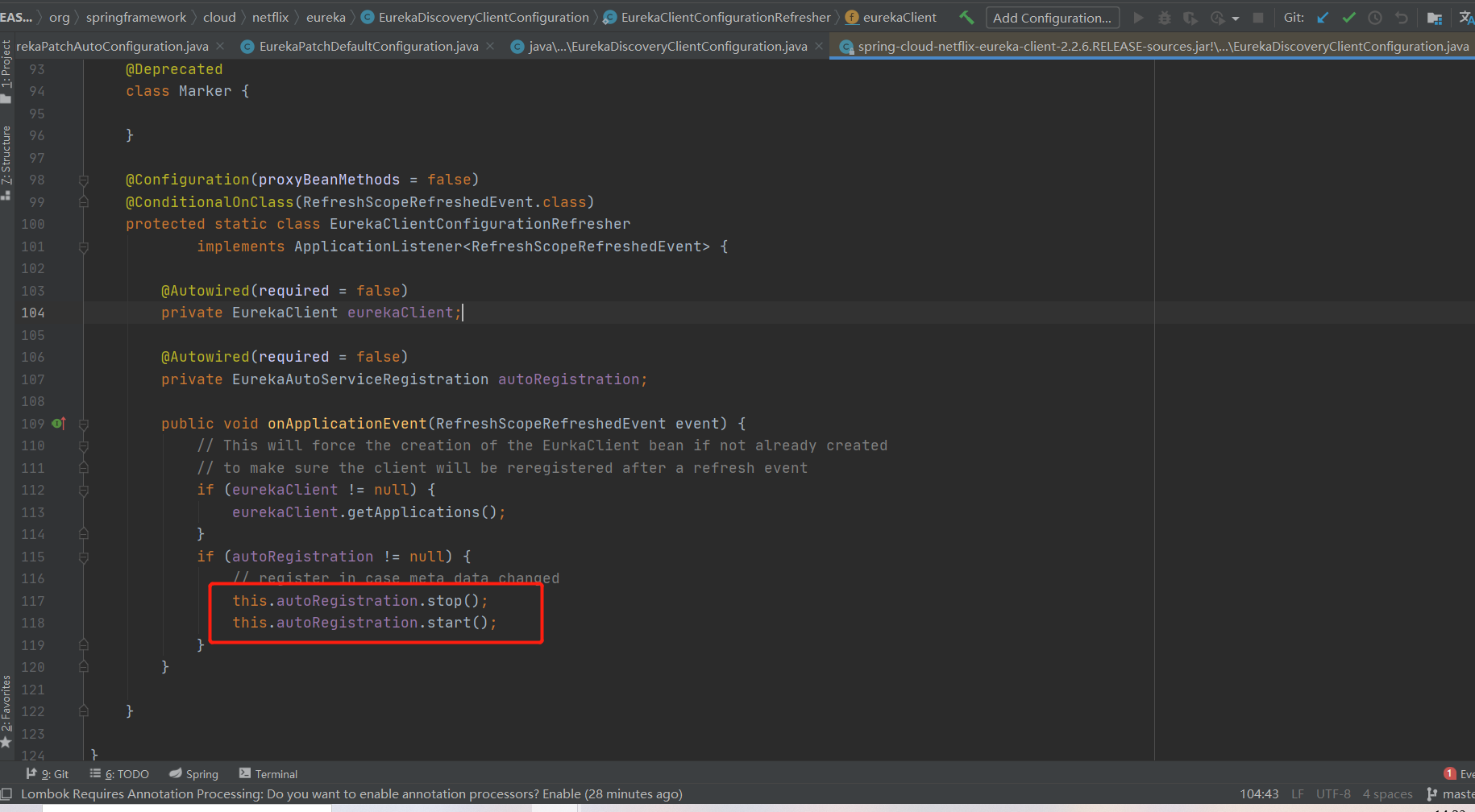Screen dimensions: 1475x812
Task: Open the Favorites tool window sidebar
Action: (6, 710)
